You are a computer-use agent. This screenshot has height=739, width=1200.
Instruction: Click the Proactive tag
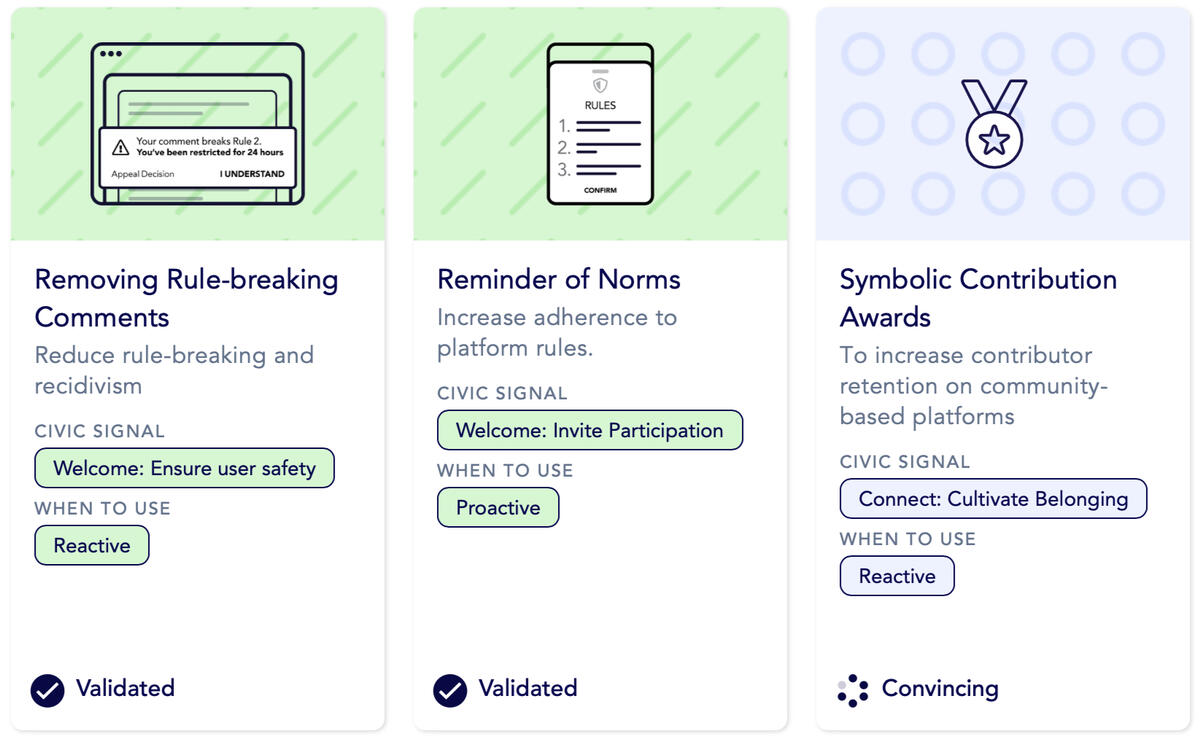498,508
